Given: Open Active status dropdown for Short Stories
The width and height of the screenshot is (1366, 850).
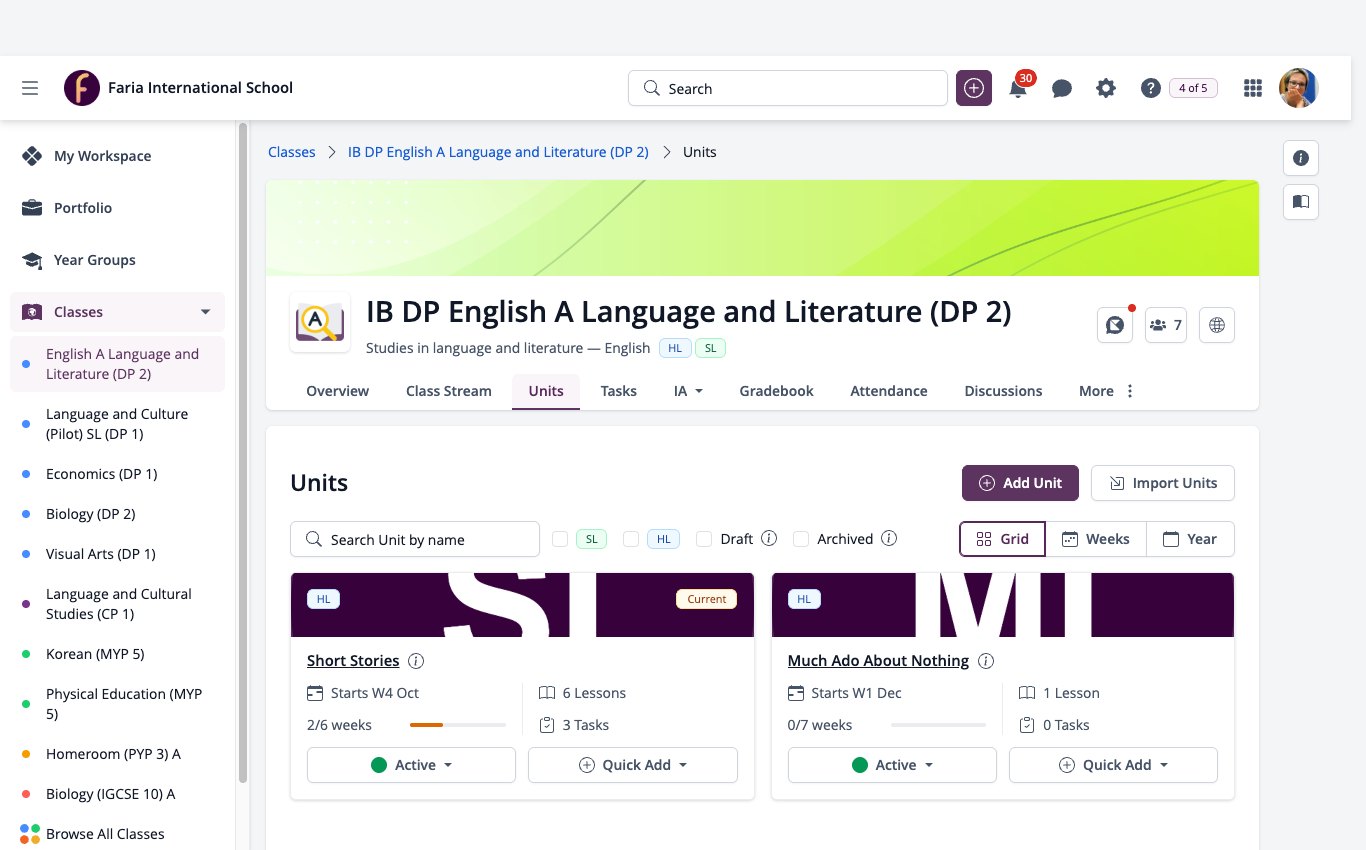Looking at the screenshot, I should coord(411,765).
